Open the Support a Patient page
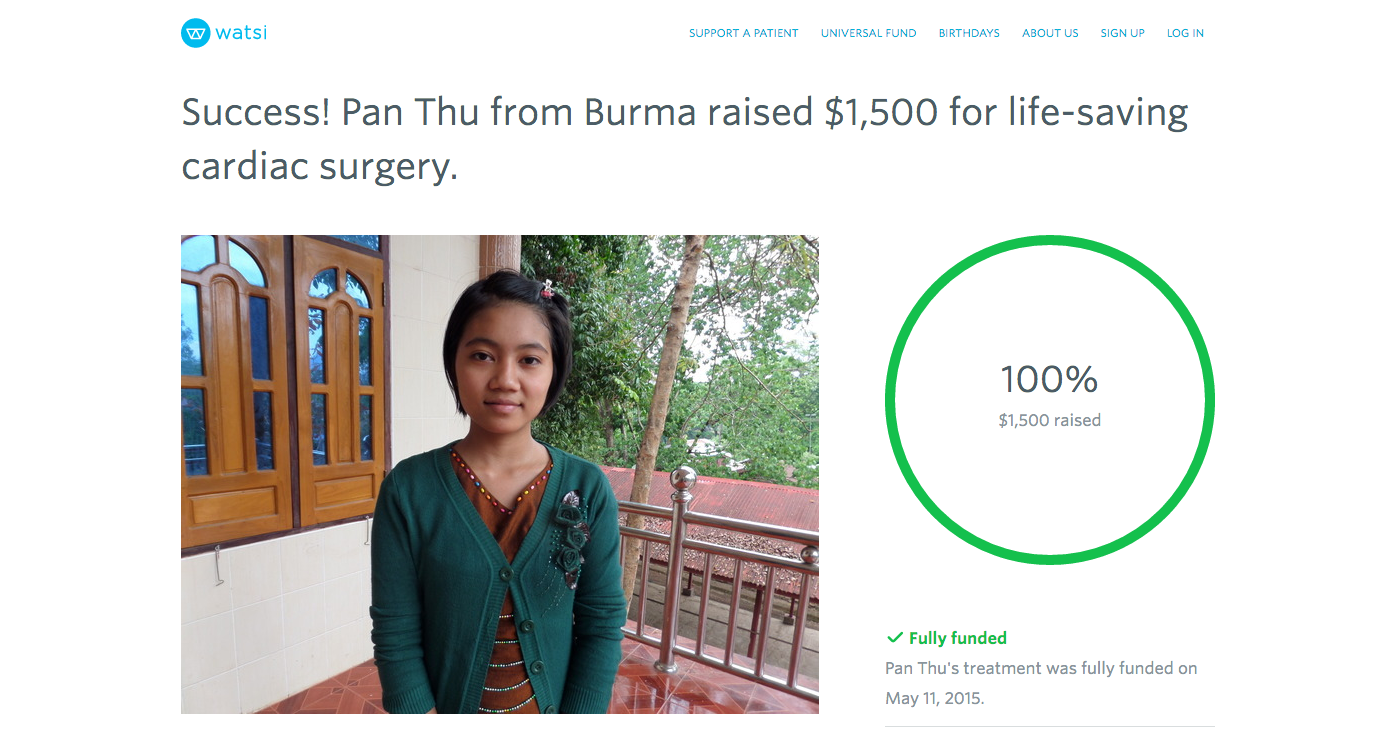Screen dimensions: 1399x751 click(x=743, y=33)
